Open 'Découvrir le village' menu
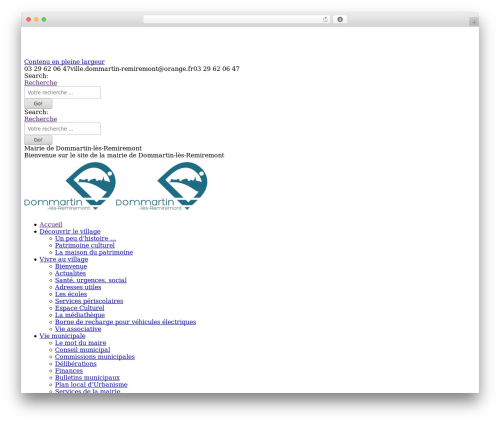500x423 pixels. click(x=70, y=232)
